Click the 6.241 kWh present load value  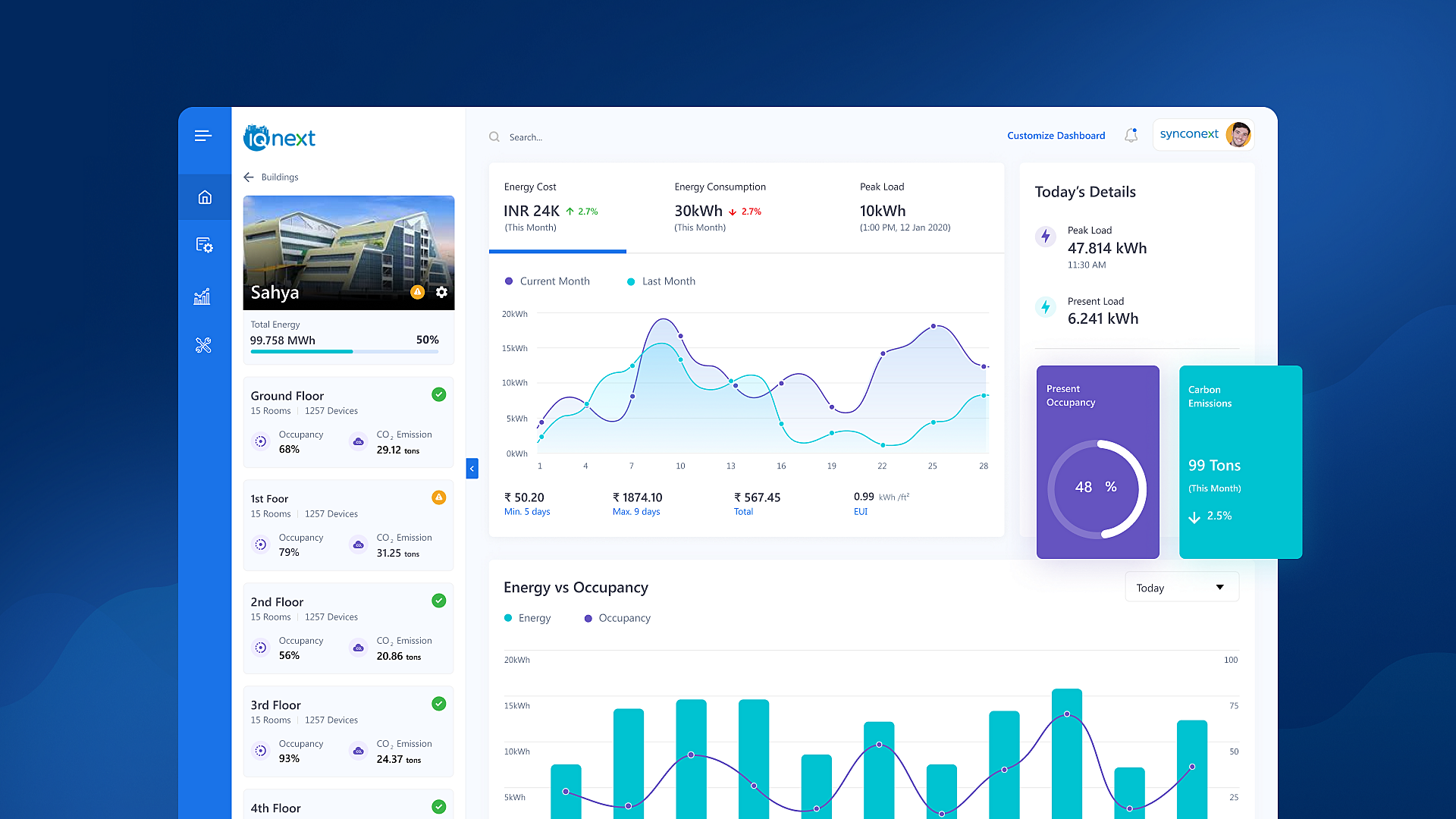tap(1103, 319)
